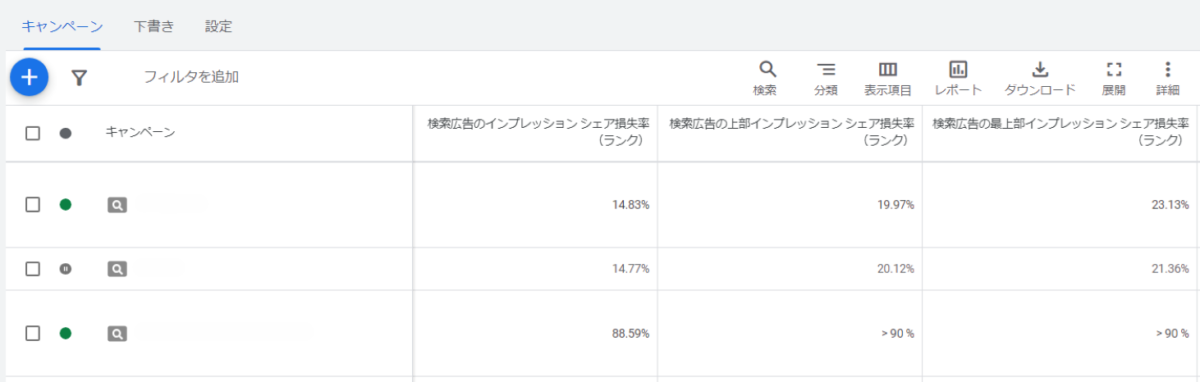Viewport: 1200px width, 382px height.
Task: Sort by キャンペーン column header
Action: pos(140,133)
